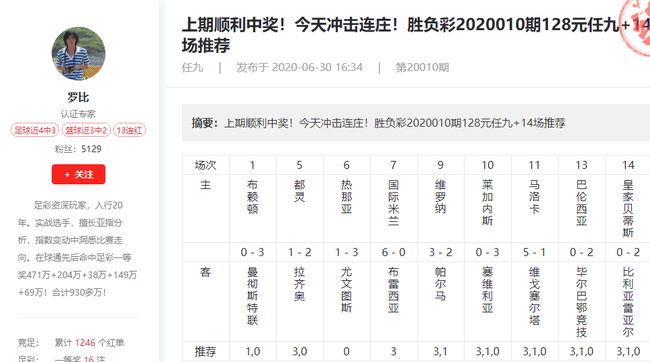Click the 场次 header cell

pyautogui.click(x=206, y=165)
